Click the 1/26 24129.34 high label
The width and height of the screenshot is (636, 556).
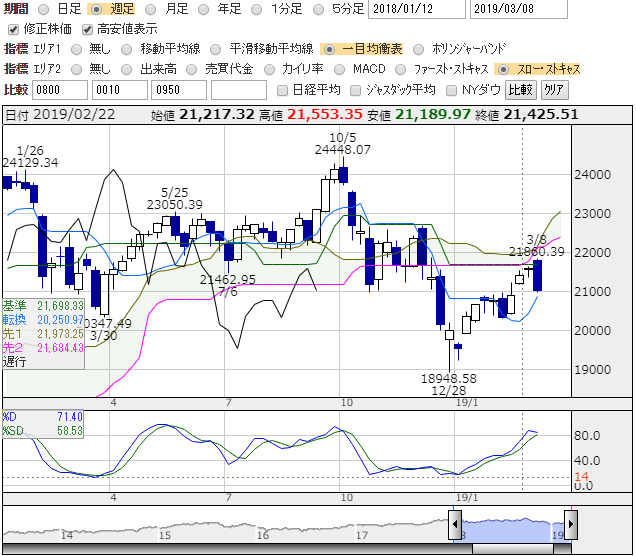pyautogui.click(x=30, y=157)
